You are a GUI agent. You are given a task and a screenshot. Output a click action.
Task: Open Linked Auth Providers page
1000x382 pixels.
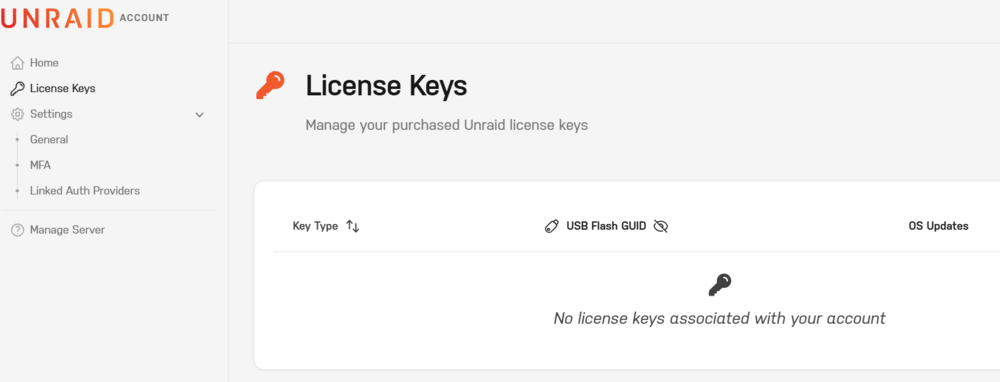(85, 191)
